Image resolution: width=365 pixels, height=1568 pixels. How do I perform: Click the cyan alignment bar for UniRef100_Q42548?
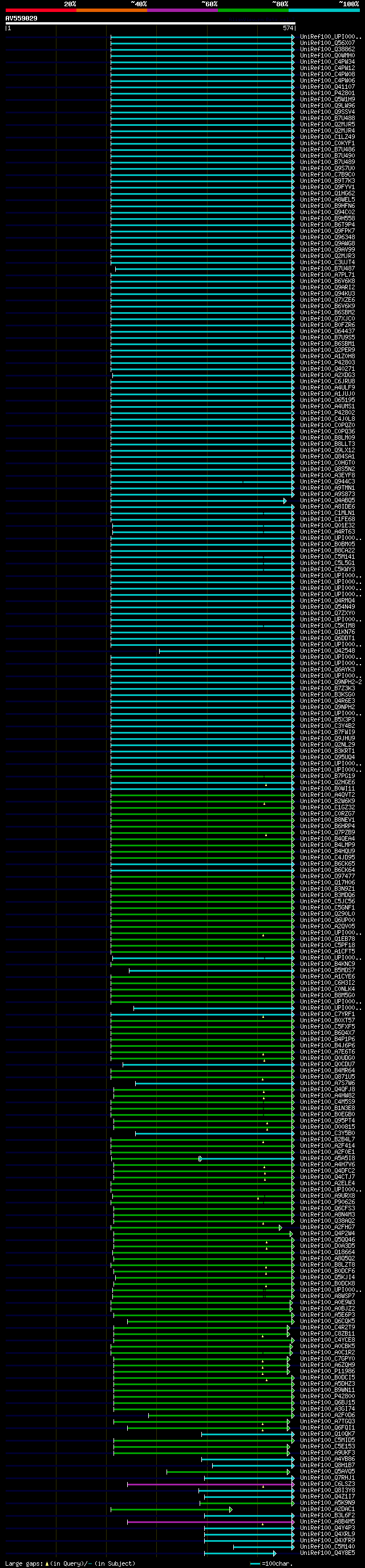[x=226, y=650]
